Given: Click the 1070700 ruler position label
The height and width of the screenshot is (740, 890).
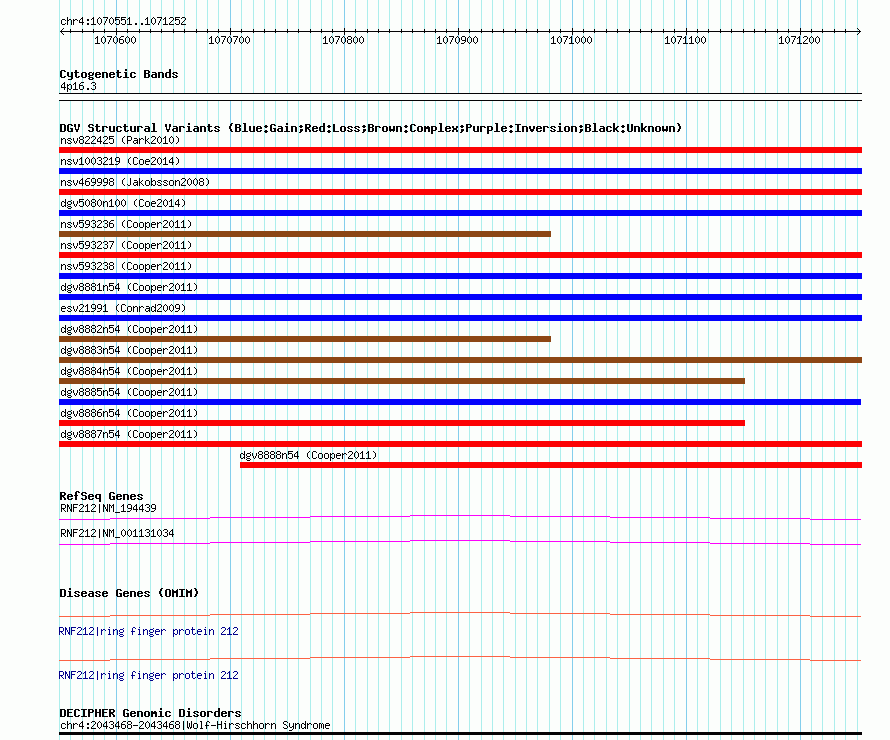Looking at the screenshot, I should pyautogui.click(x=229, y=40).
